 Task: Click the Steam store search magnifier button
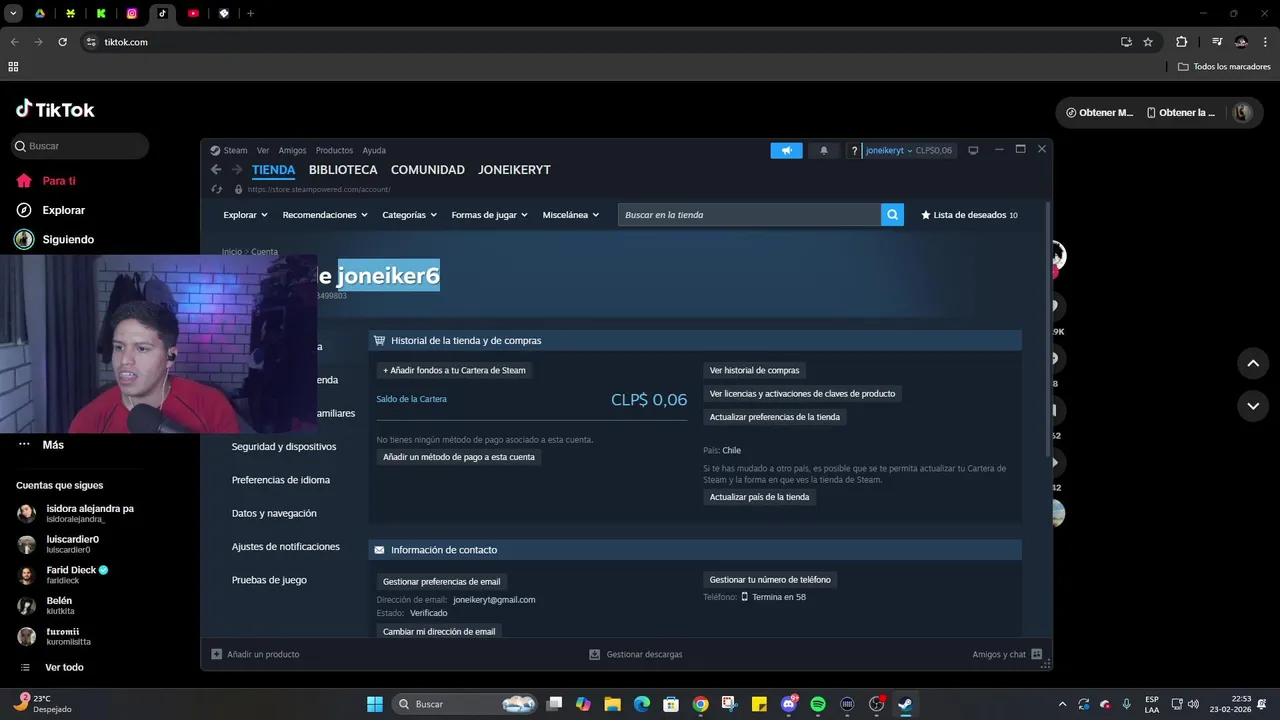(x=892, y=215)
